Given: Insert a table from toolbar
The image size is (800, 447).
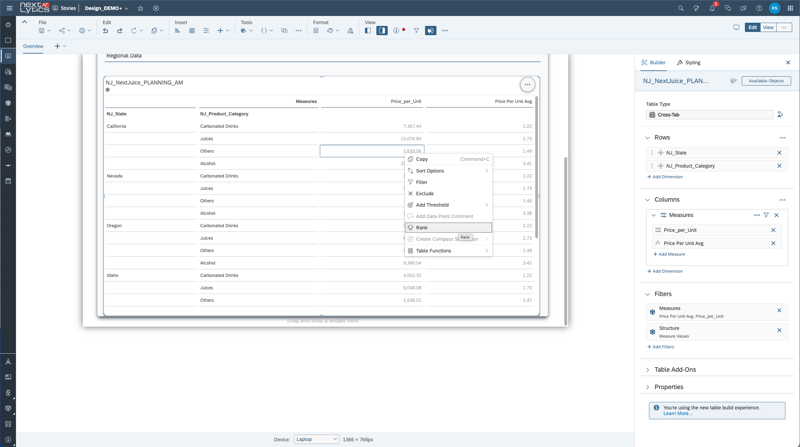Looking at the screenshot, I should coord(192,31).
